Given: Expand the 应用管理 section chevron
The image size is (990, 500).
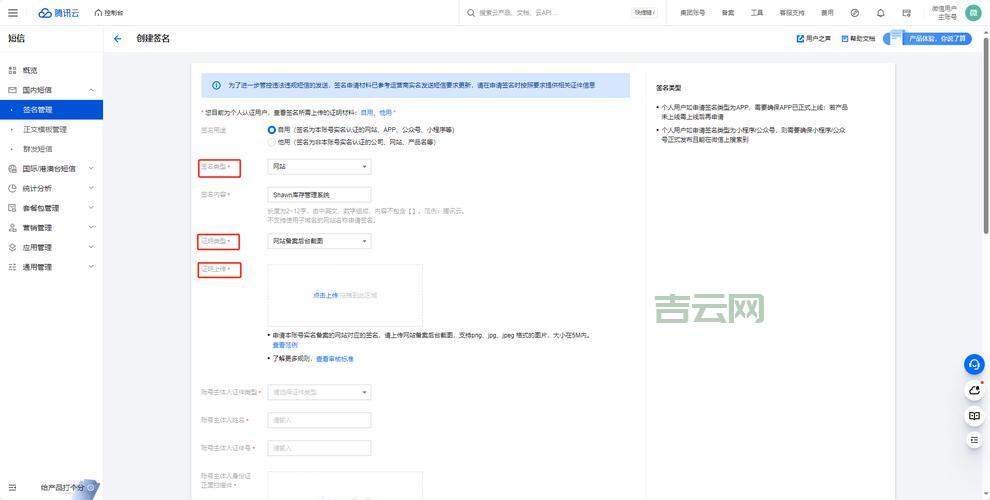Looking at the screenshot, I should point(91,247).
